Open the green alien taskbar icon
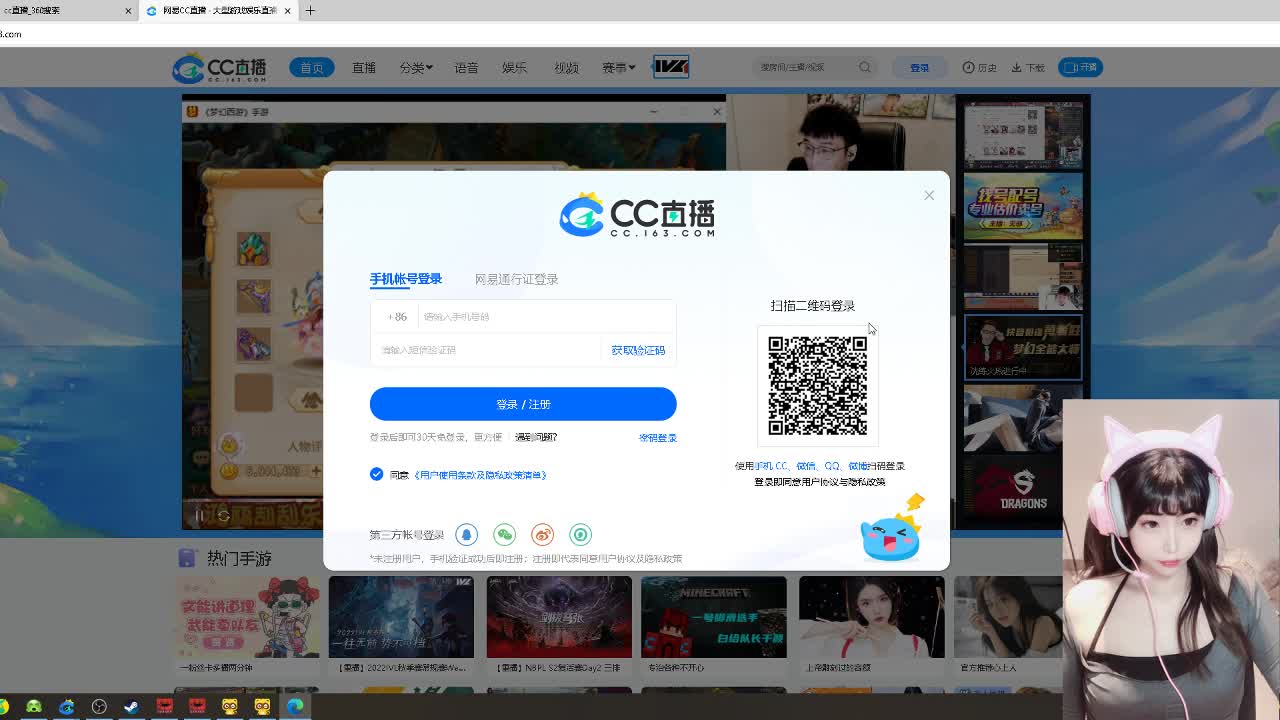This screenshot has height=720, width=1280. [x=34, y=707]
